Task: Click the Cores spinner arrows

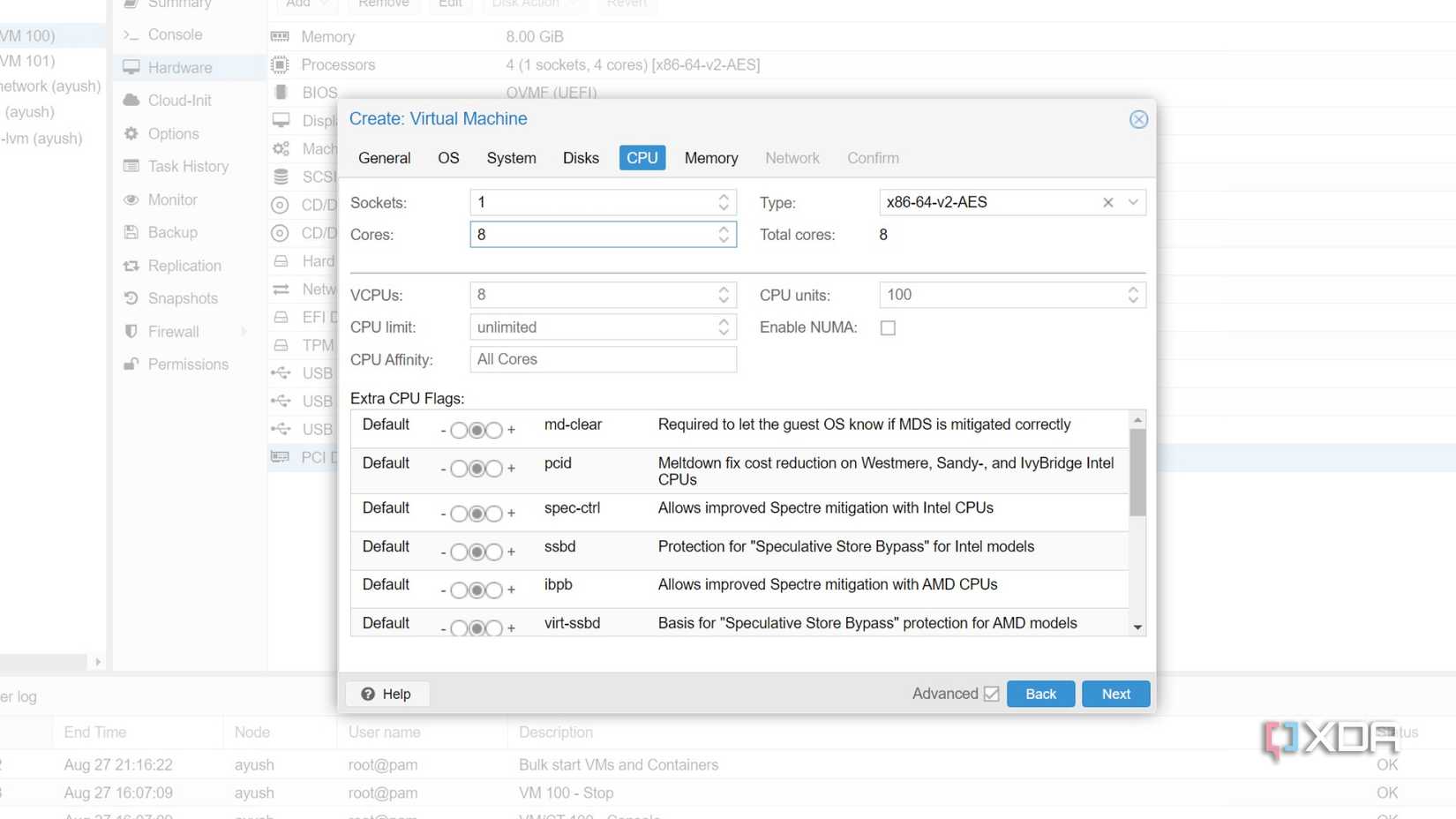Action: [x=724, y=234]
